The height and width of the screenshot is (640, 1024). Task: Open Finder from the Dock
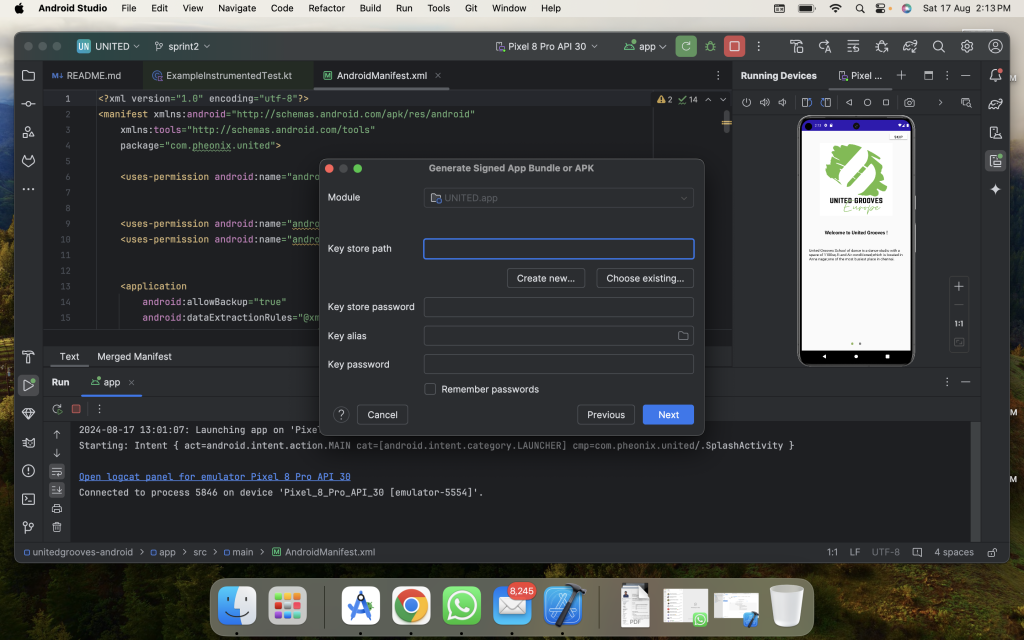[236, 605]
